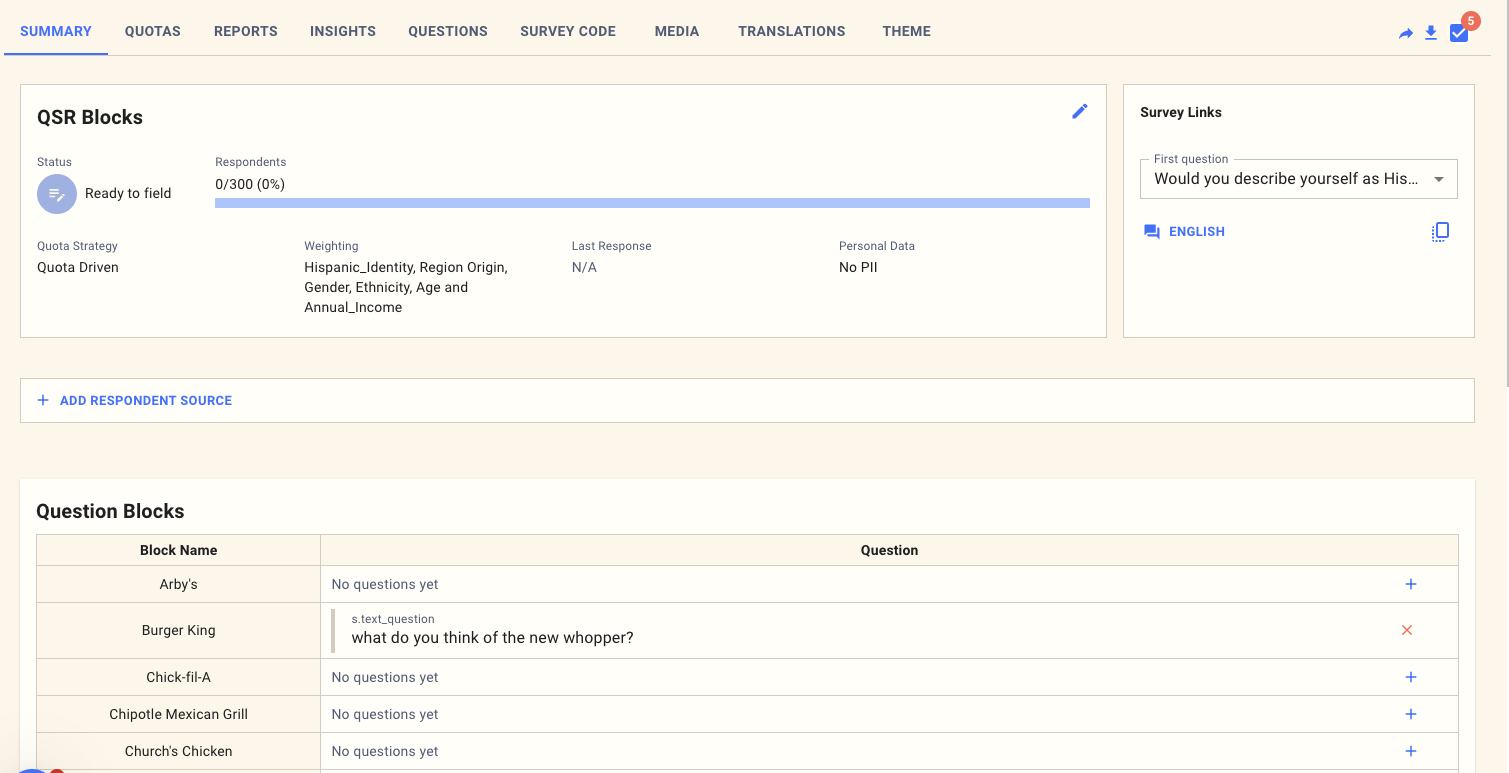Open the Insights tab
Image resolution: width=1509 pixels, height=773 pixels.
point(343,31)
